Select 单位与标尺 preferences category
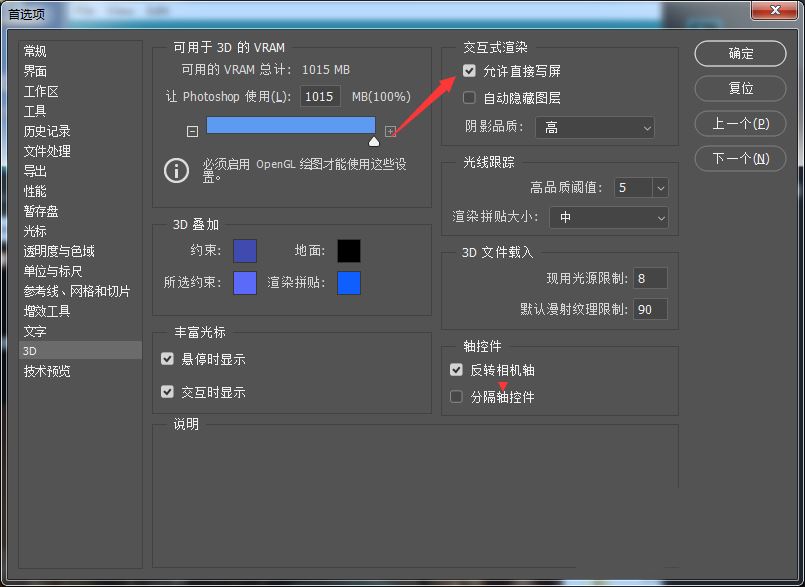Image resolution: width=805 pixels, height=587 pixels. pyautogui.click(x=53, y=271)
